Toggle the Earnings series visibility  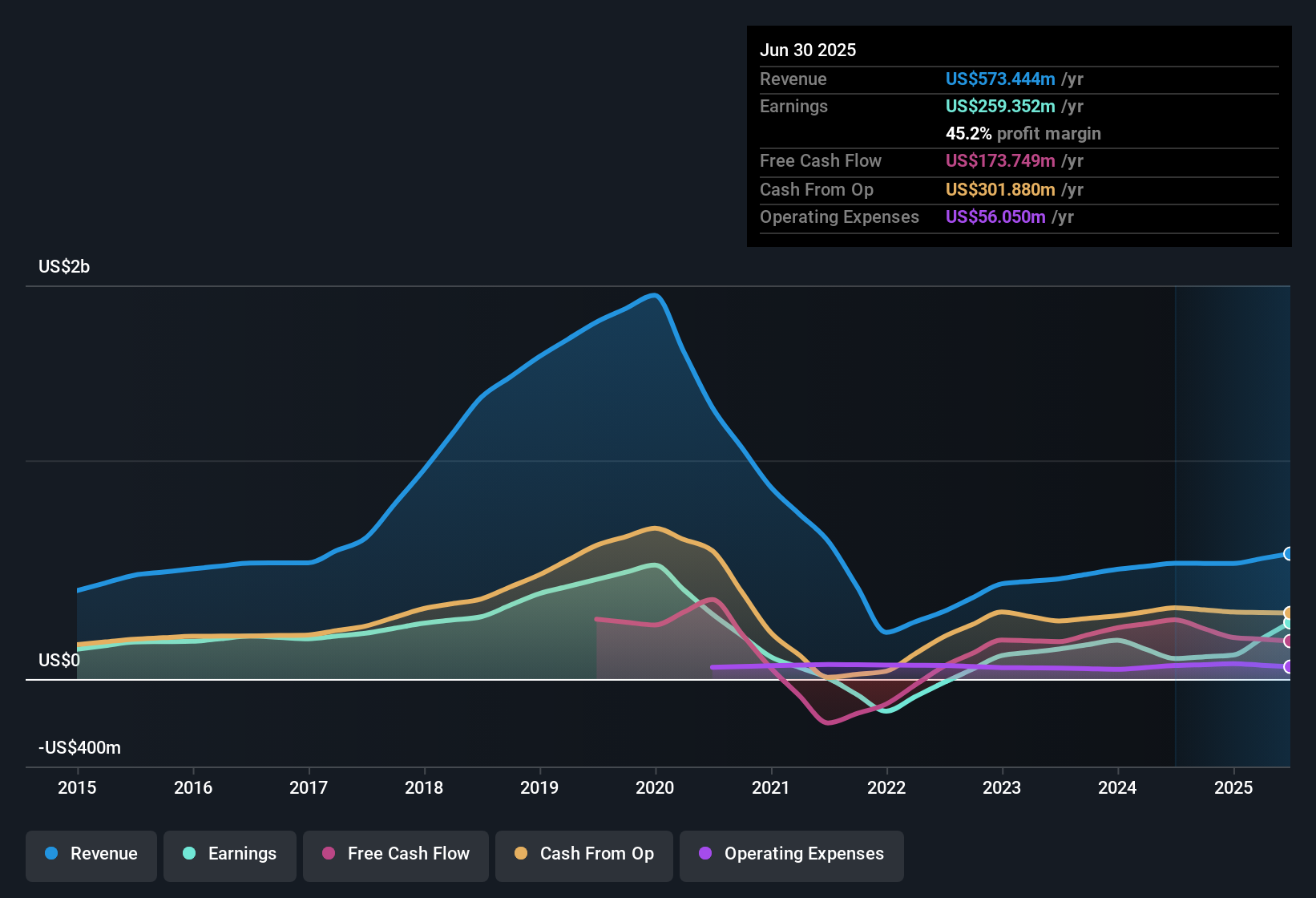[x=230, y=854]
